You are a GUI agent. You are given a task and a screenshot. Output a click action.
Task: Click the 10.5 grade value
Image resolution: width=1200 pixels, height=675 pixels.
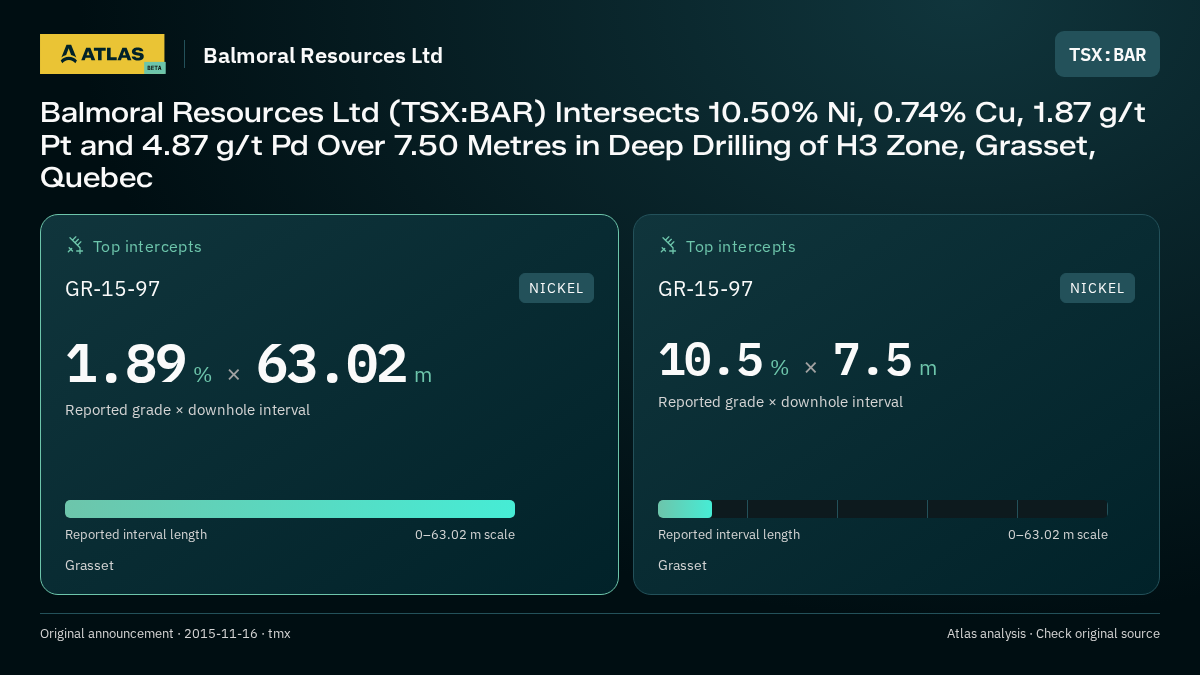pyautogui.click(x=711, y=360)
